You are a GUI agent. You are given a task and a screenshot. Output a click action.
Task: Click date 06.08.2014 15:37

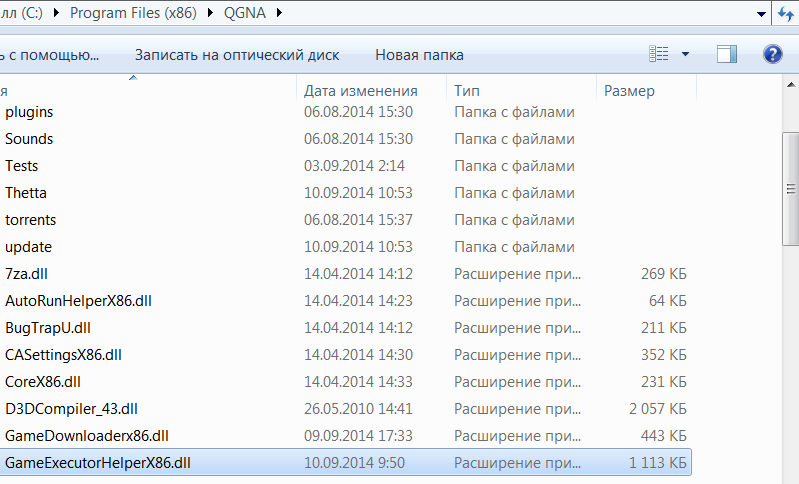(359, 220)
